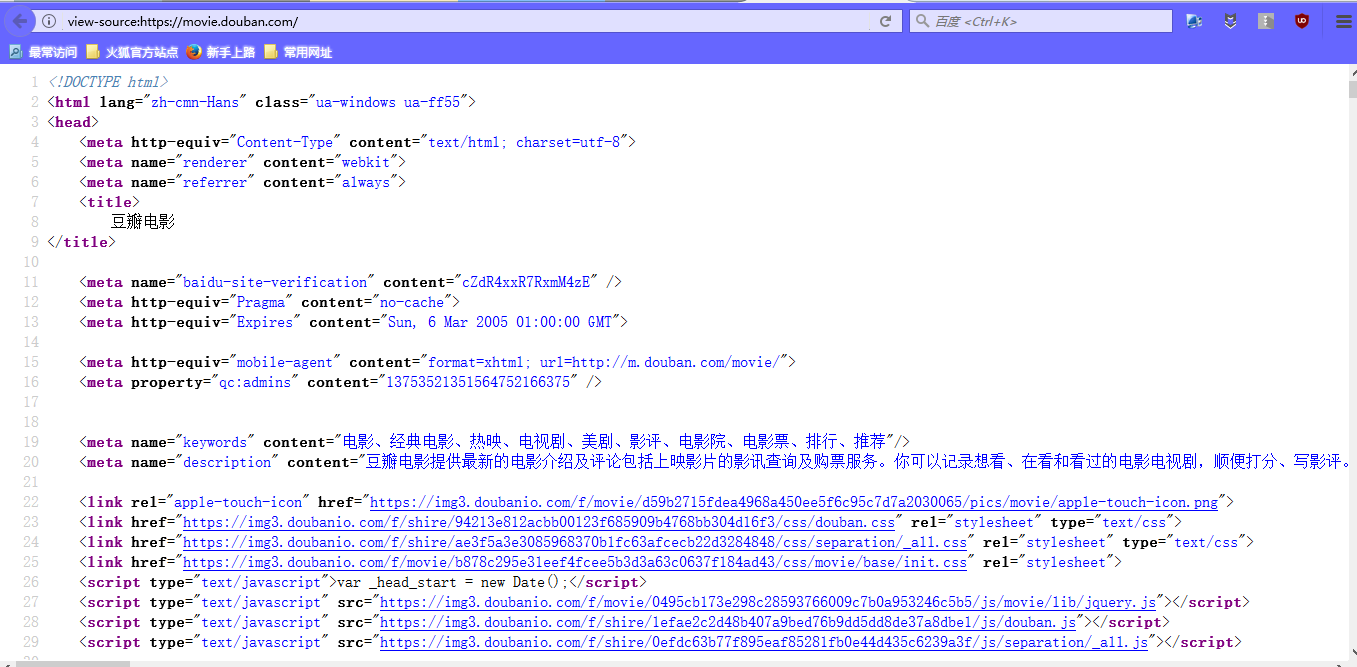Open the 火狐官方站点 bookmark folder
Image resolution: width=1357 pixels, height=667 pixels.
(132, 52)
